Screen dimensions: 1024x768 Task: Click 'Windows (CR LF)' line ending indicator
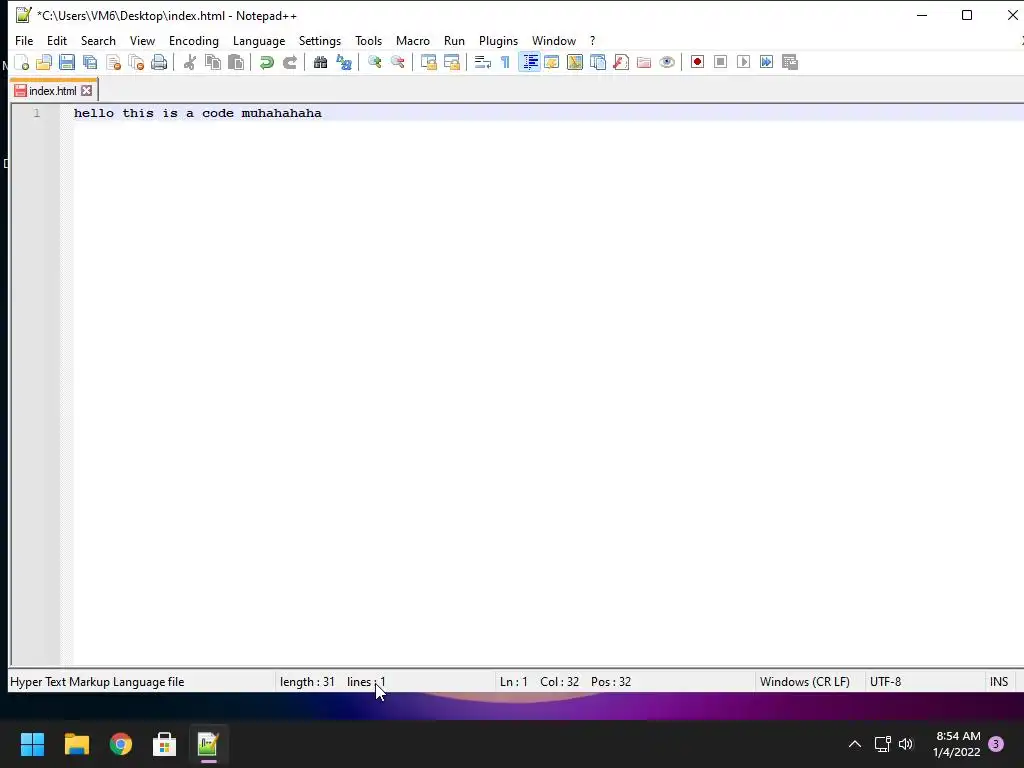tap(805, 682)
